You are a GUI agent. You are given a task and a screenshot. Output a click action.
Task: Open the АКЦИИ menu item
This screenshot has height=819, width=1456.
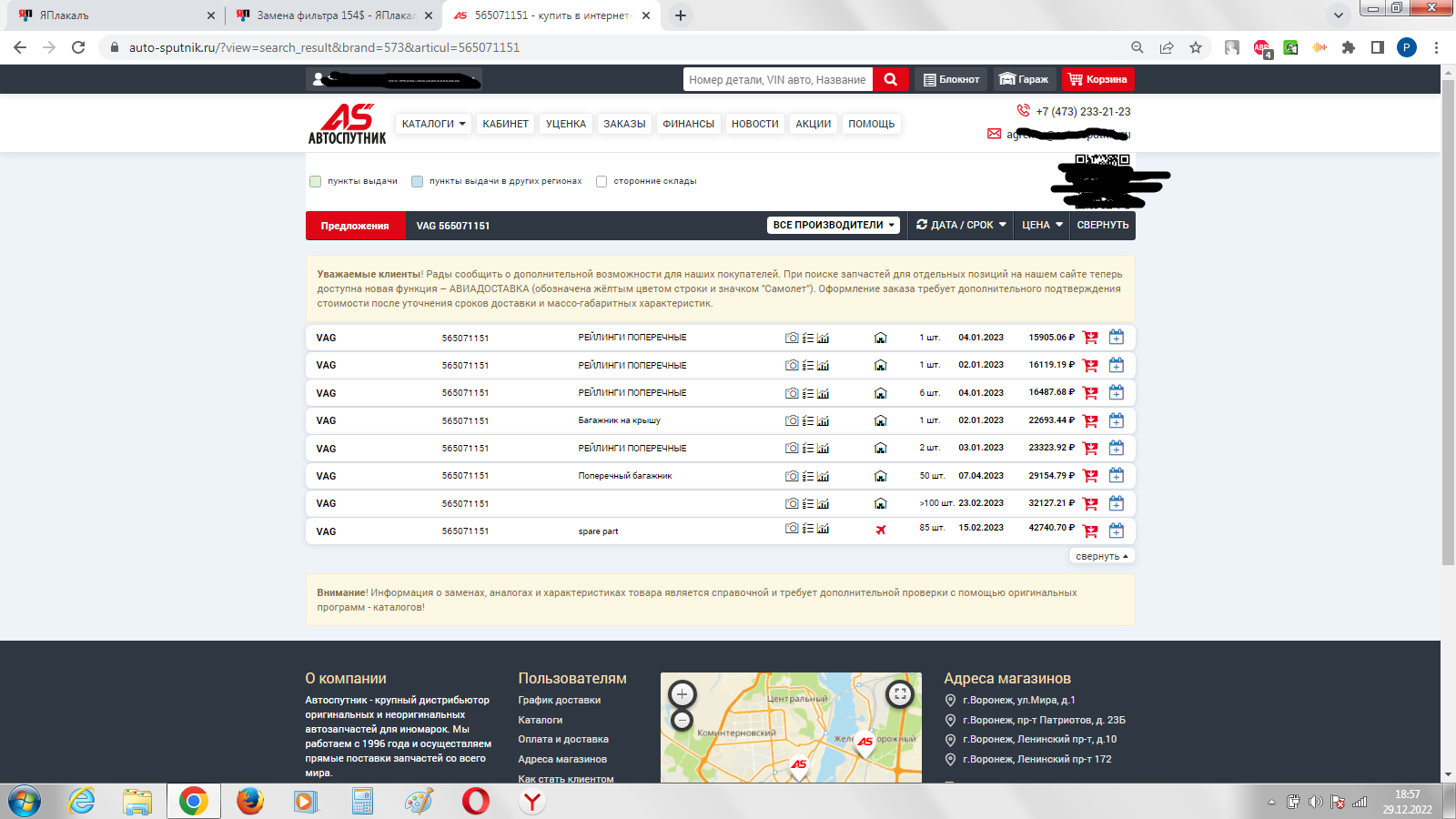coord(814,124)
